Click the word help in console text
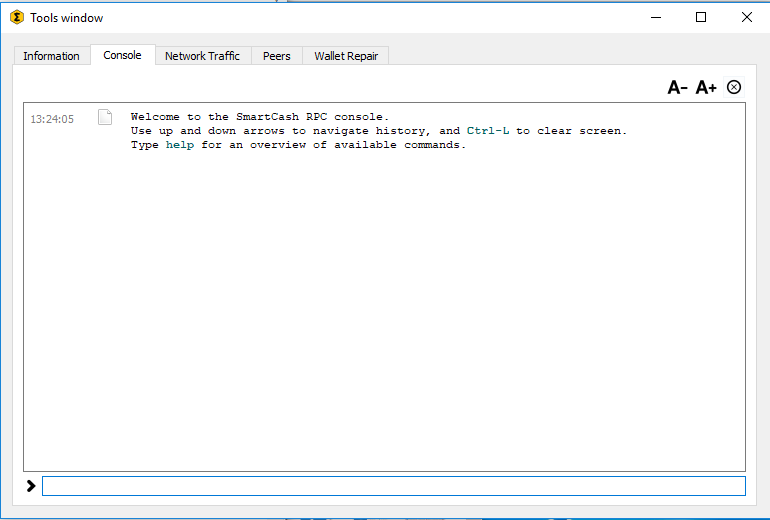The height and width of the screenshot is (520, 770). (x=180, y=145)
